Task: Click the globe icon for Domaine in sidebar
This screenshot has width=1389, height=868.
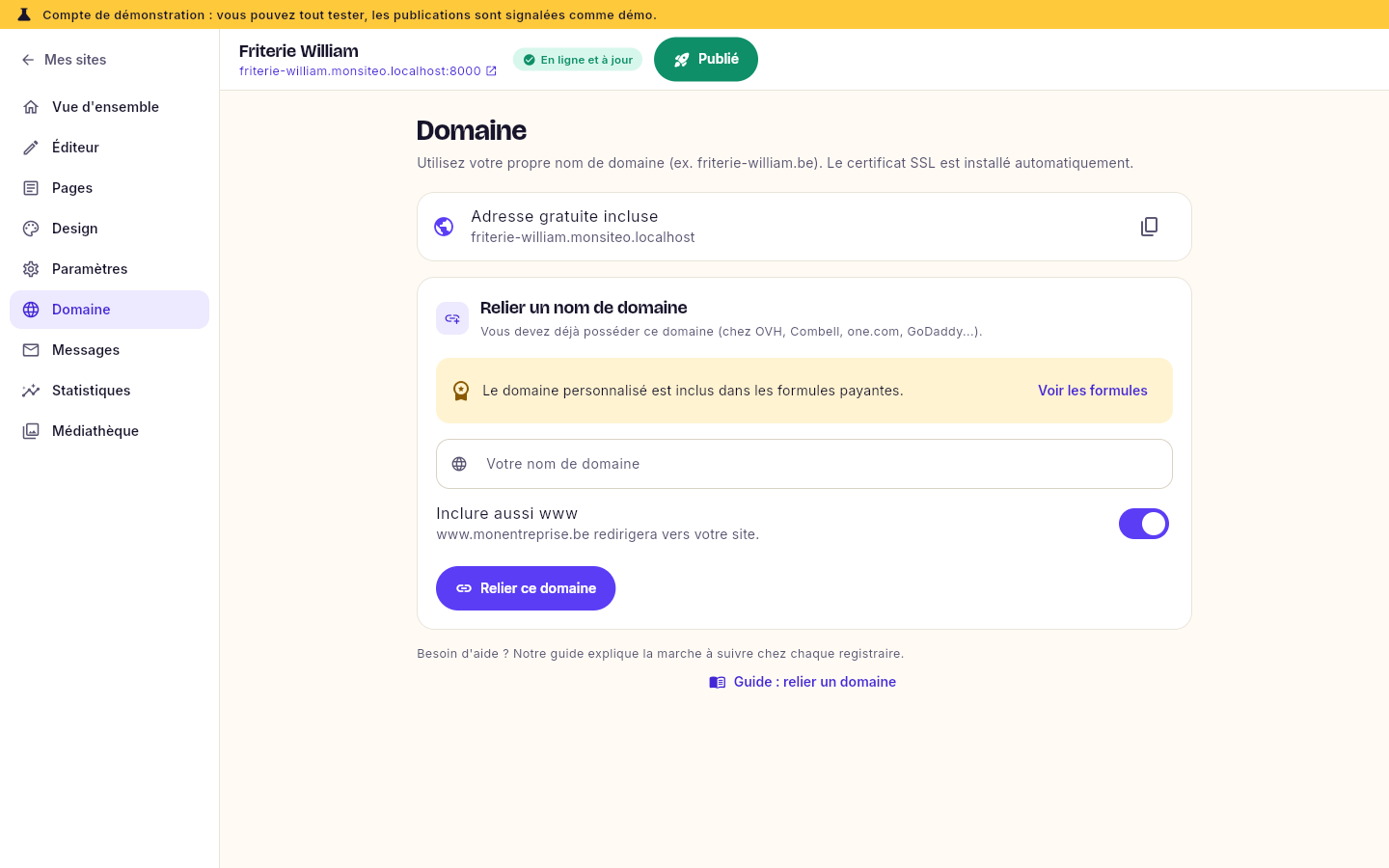Action: (x=31, y=310)
